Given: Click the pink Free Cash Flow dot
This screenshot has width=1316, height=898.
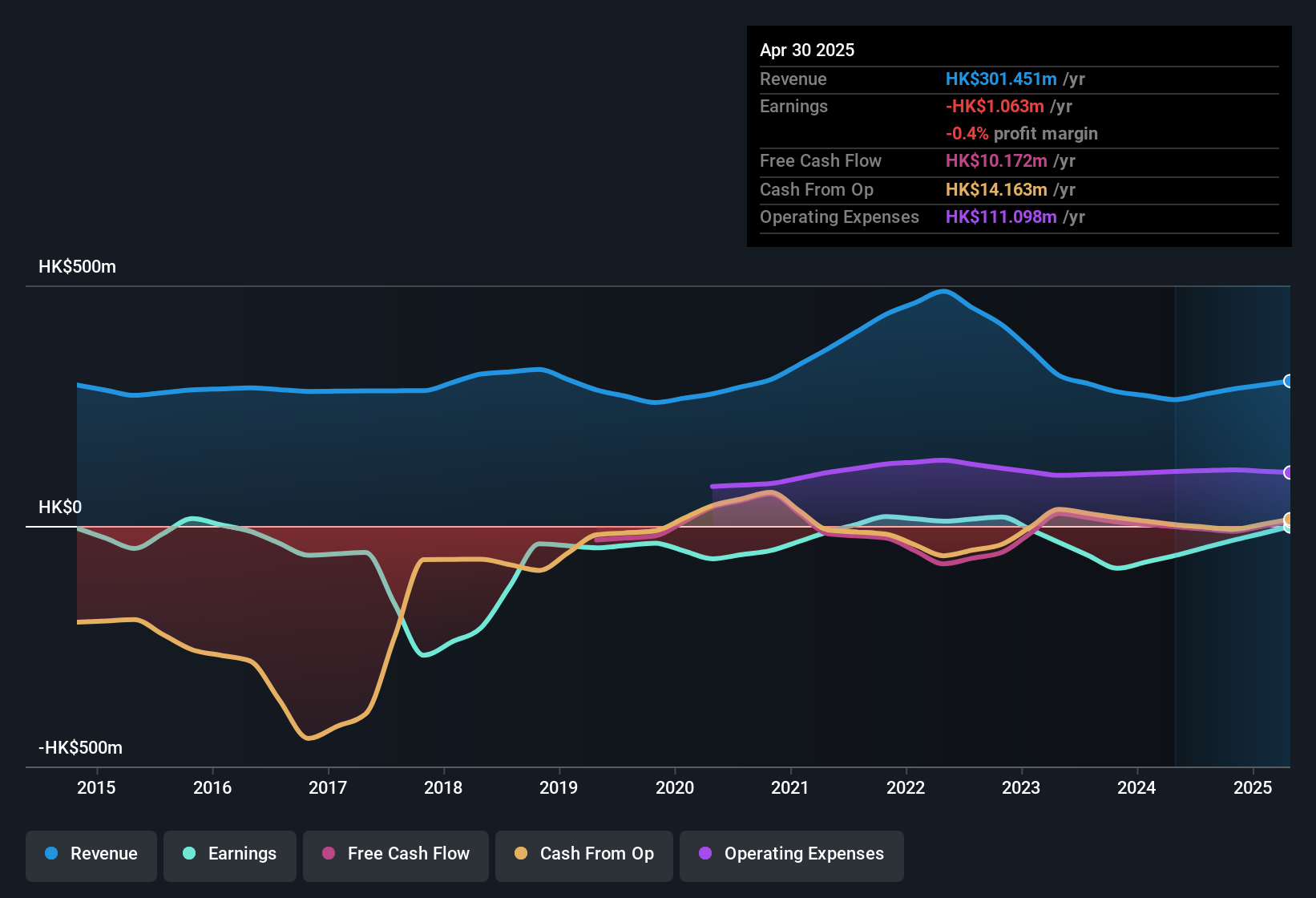Looking at the screenshot, I should tap(329, 854).
